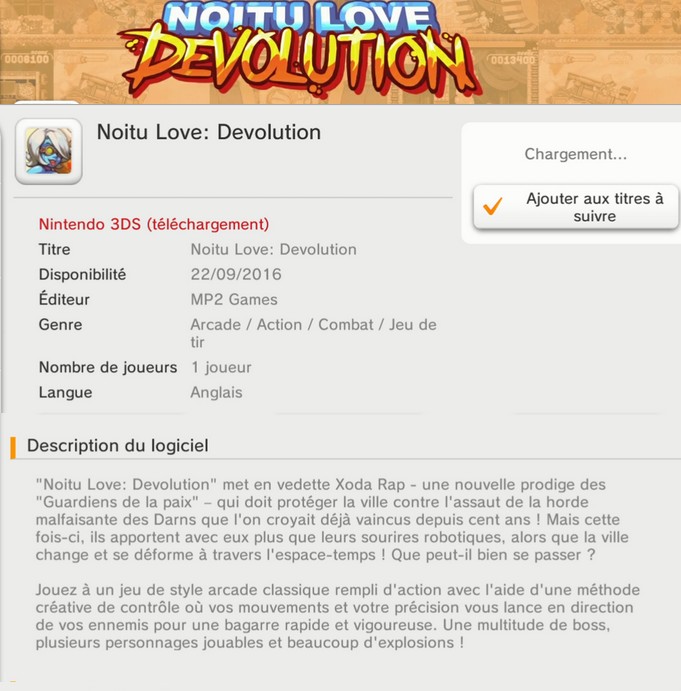Click the 0008100 score in the banner
Viewport: 681px width, 691px height.
pos(26,59)
